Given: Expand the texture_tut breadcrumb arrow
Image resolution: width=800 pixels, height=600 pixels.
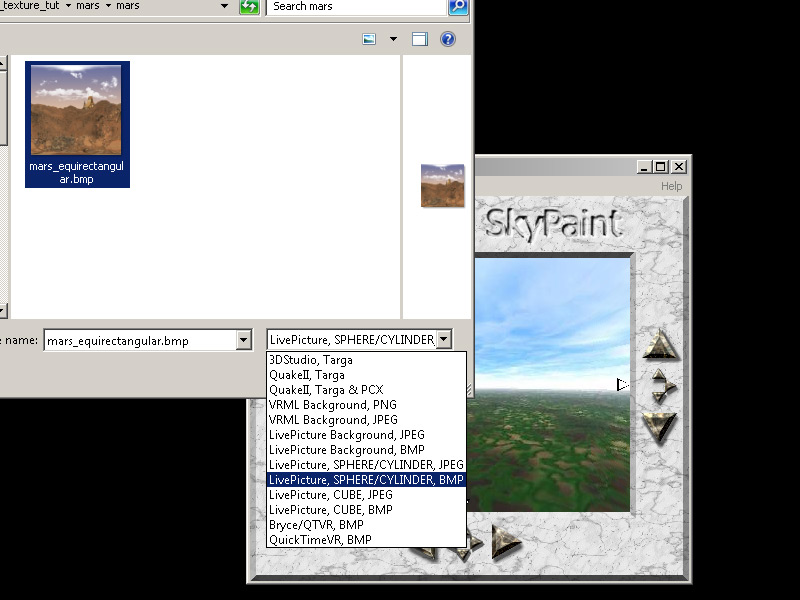Looking at the screenshot, I should coord(68,6).
